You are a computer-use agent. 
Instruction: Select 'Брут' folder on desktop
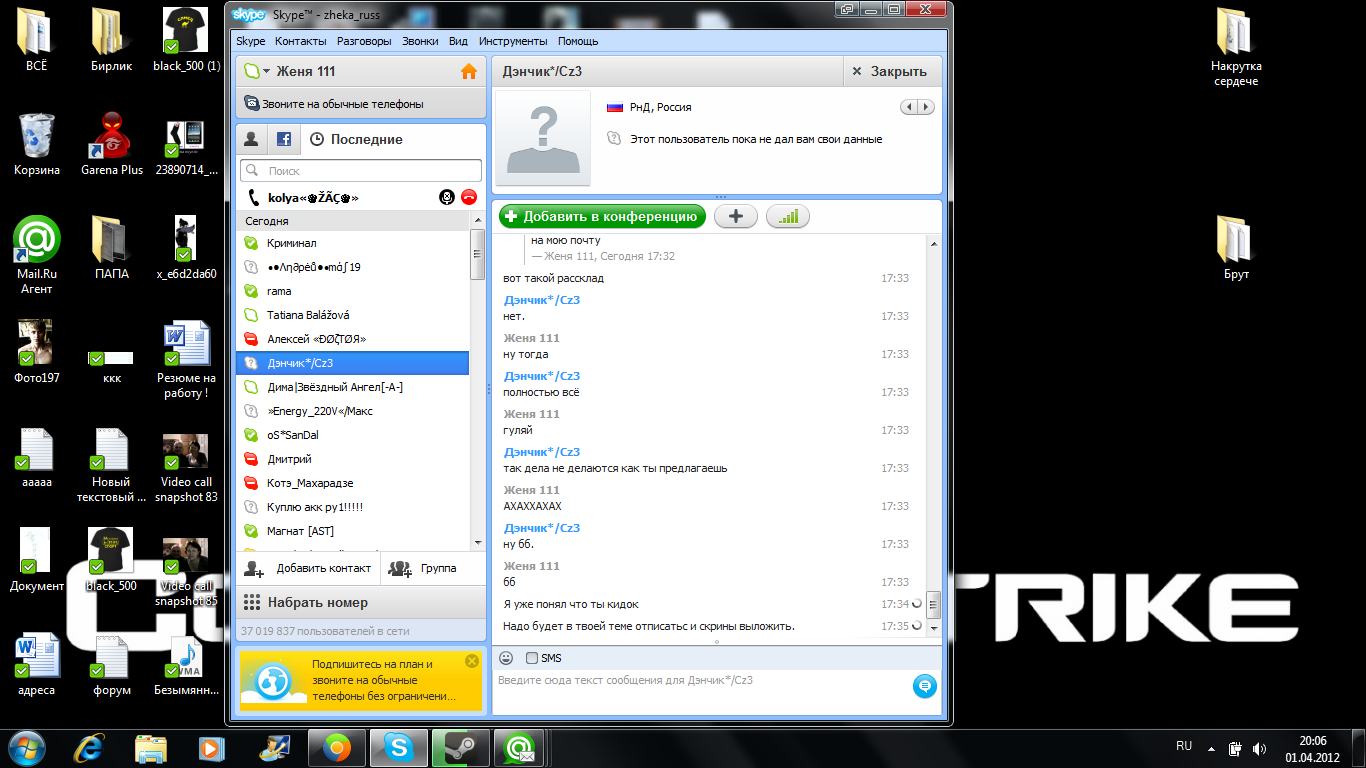[1236, 247]
